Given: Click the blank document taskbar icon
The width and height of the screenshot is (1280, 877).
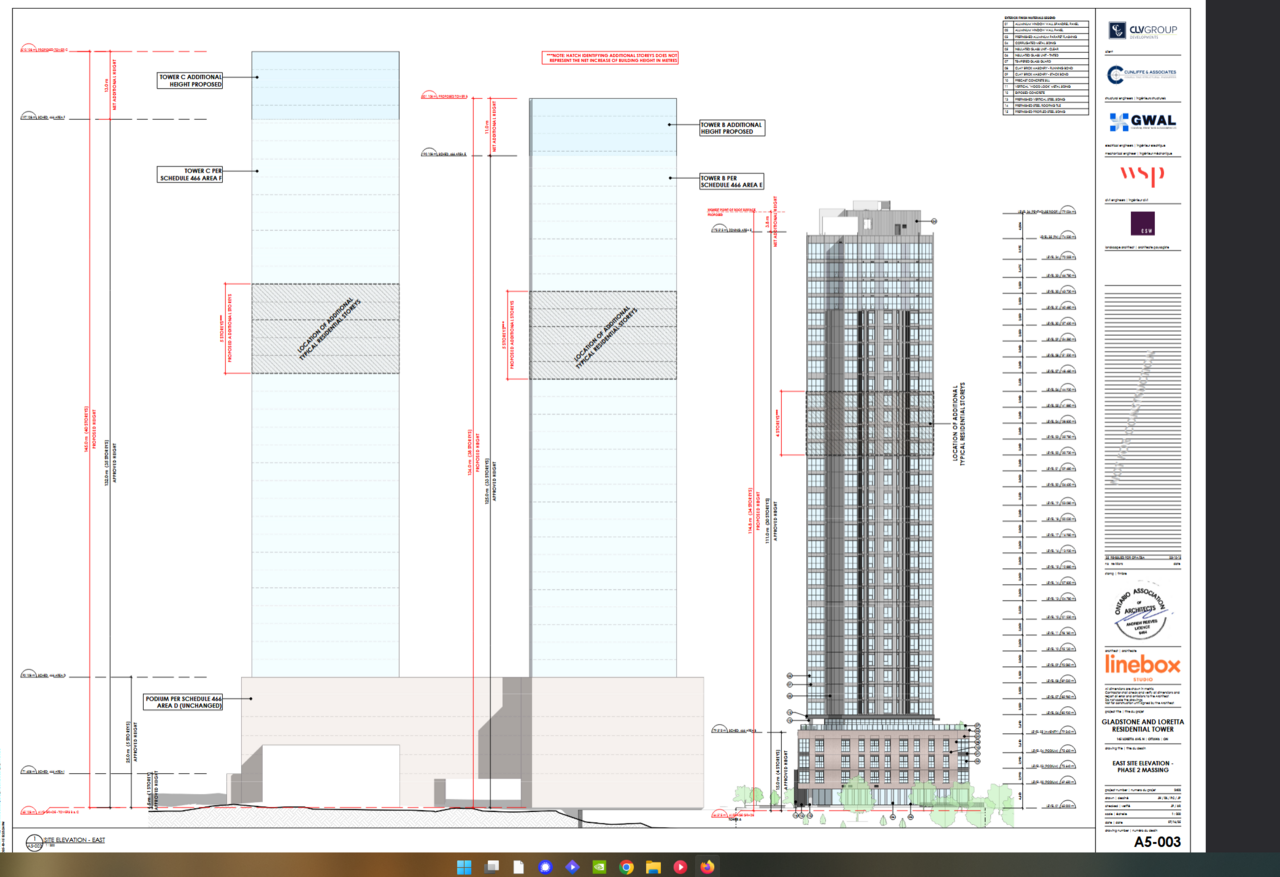Looking at the screenshot, I should click(519, 865).
